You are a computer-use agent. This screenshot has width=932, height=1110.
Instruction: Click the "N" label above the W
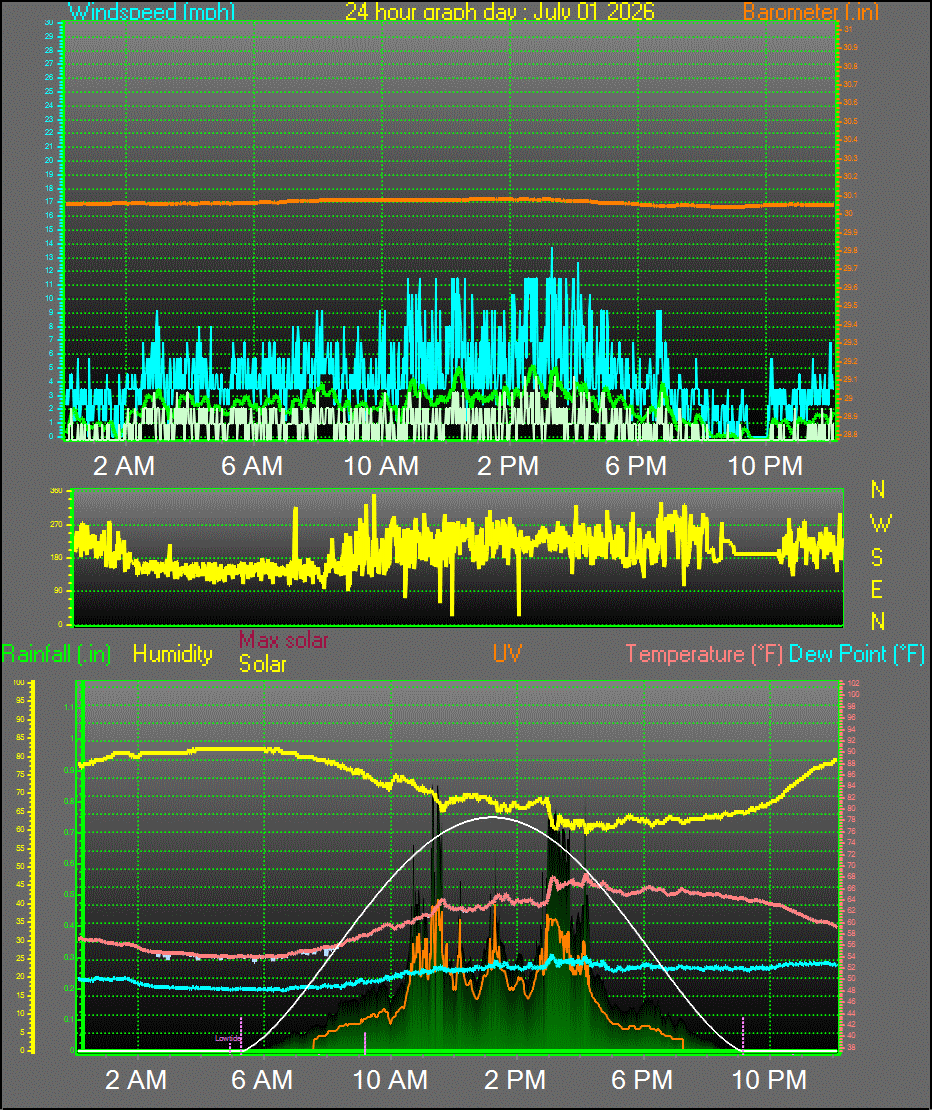[x=878, y=489]
